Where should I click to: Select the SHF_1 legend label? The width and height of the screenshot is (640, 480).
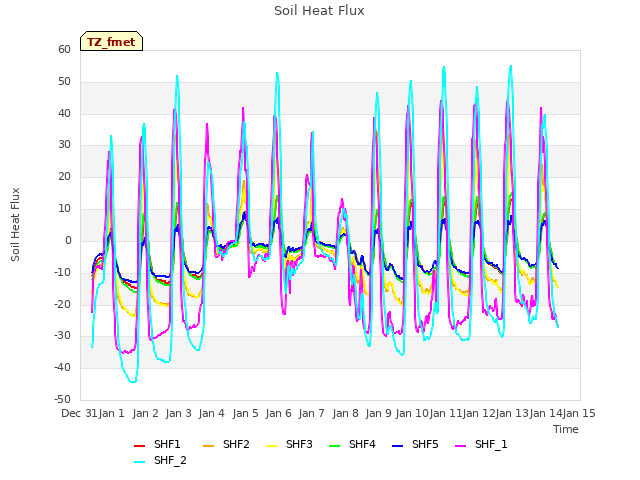coord(491,444)
